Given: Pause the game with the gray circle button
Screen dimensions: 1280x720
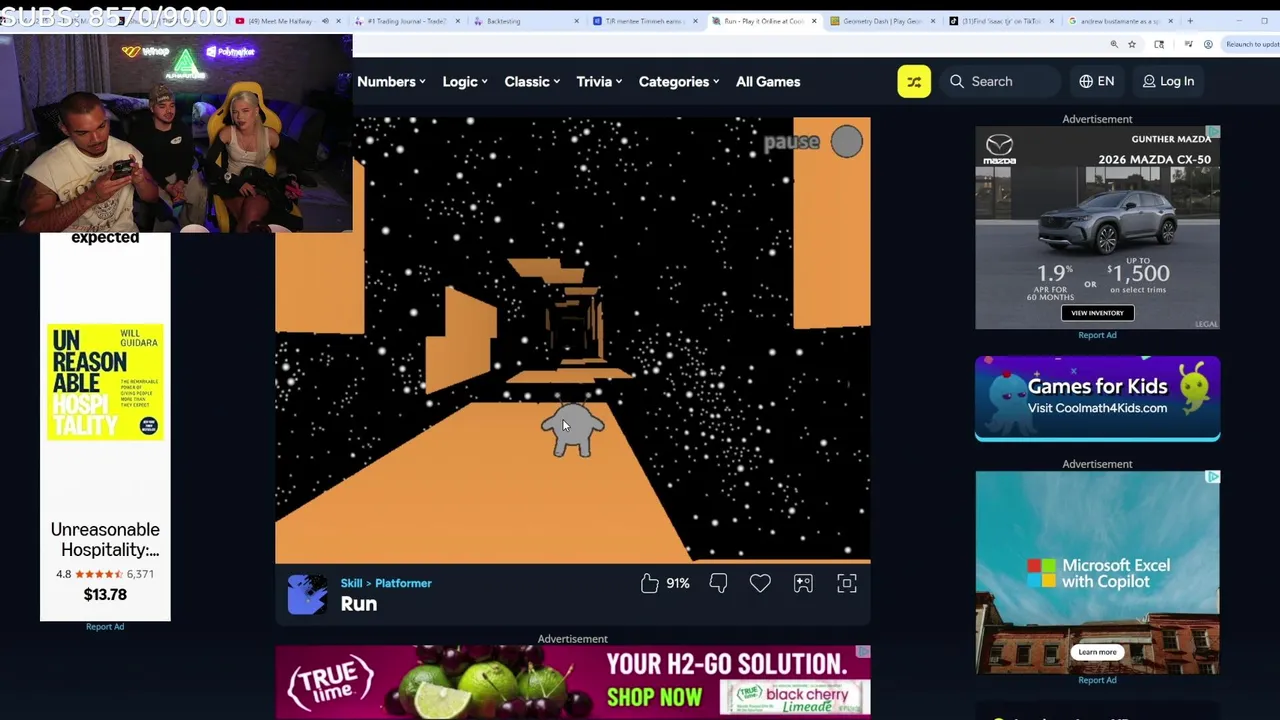Looking at the screenshot, I should point(846,142).
